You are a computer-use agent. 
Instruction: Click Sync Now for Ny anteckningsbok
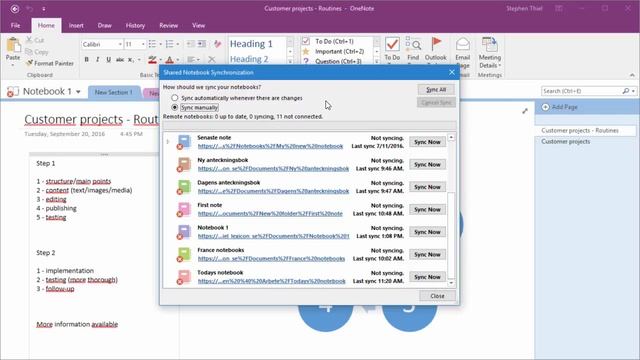427,164
